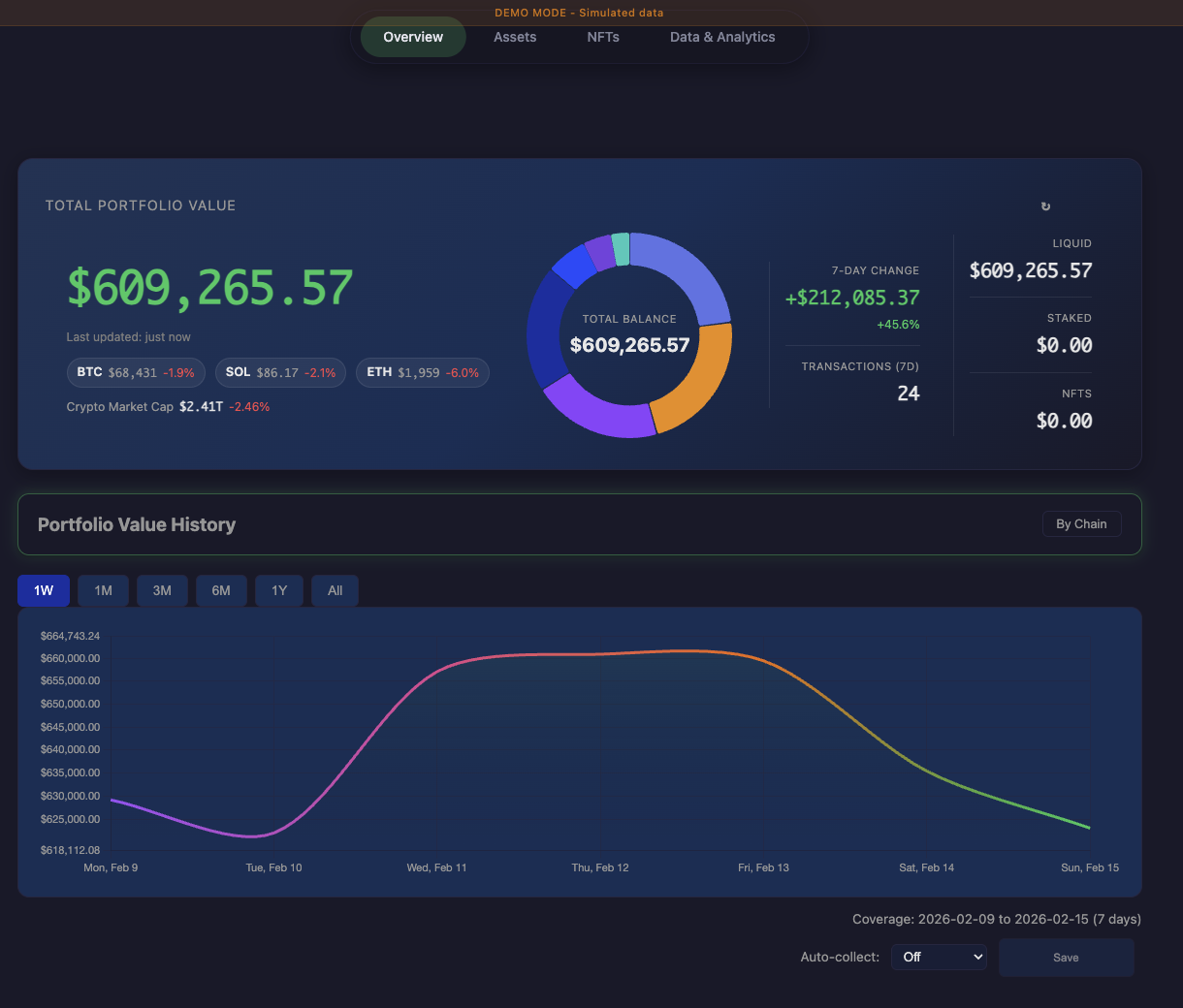Refresh the portfolio value data
The width and height of the screenshot is (1183, 1008).
coord(1045,205)
